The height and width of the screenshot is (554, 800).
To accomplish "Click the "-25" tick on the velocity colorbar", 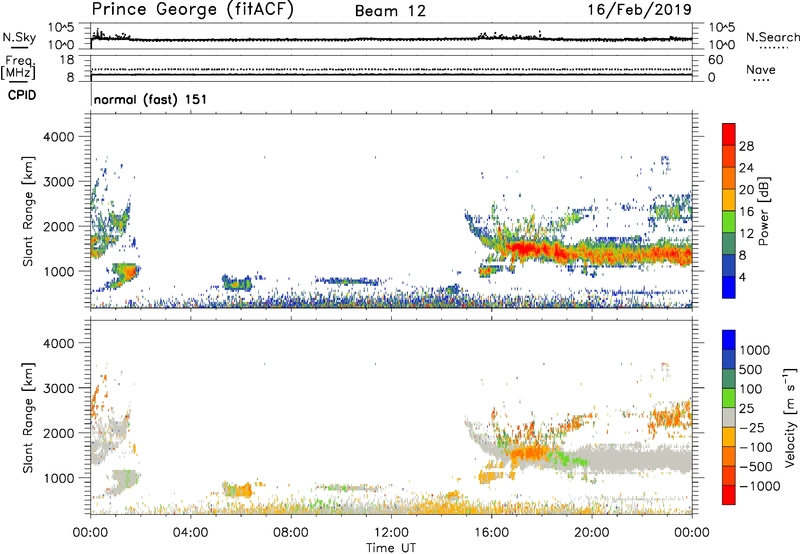I will [751, 428].
